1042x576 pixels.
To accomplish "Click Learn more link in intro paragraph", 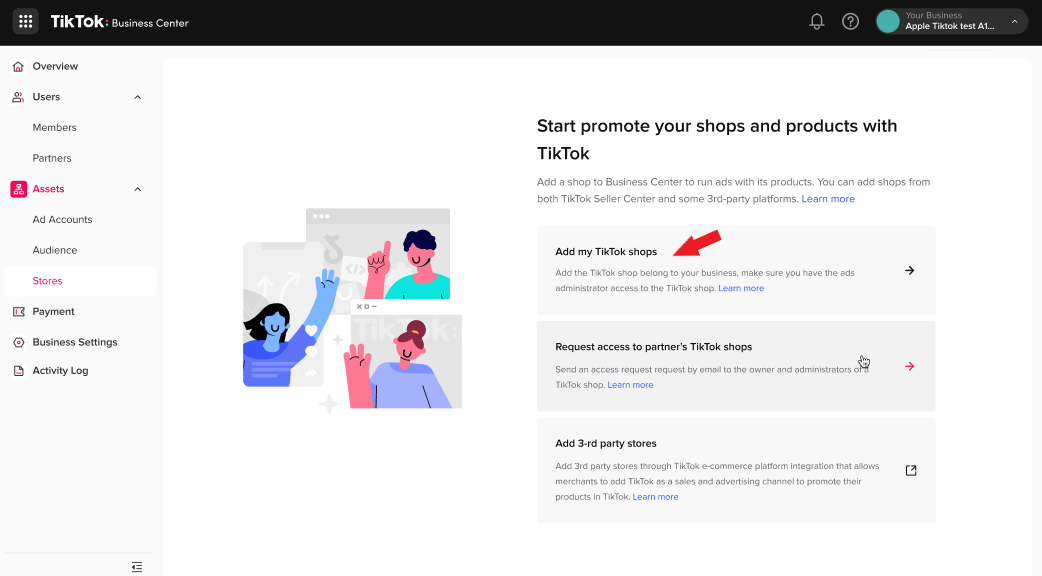I will tap(828, 199).
